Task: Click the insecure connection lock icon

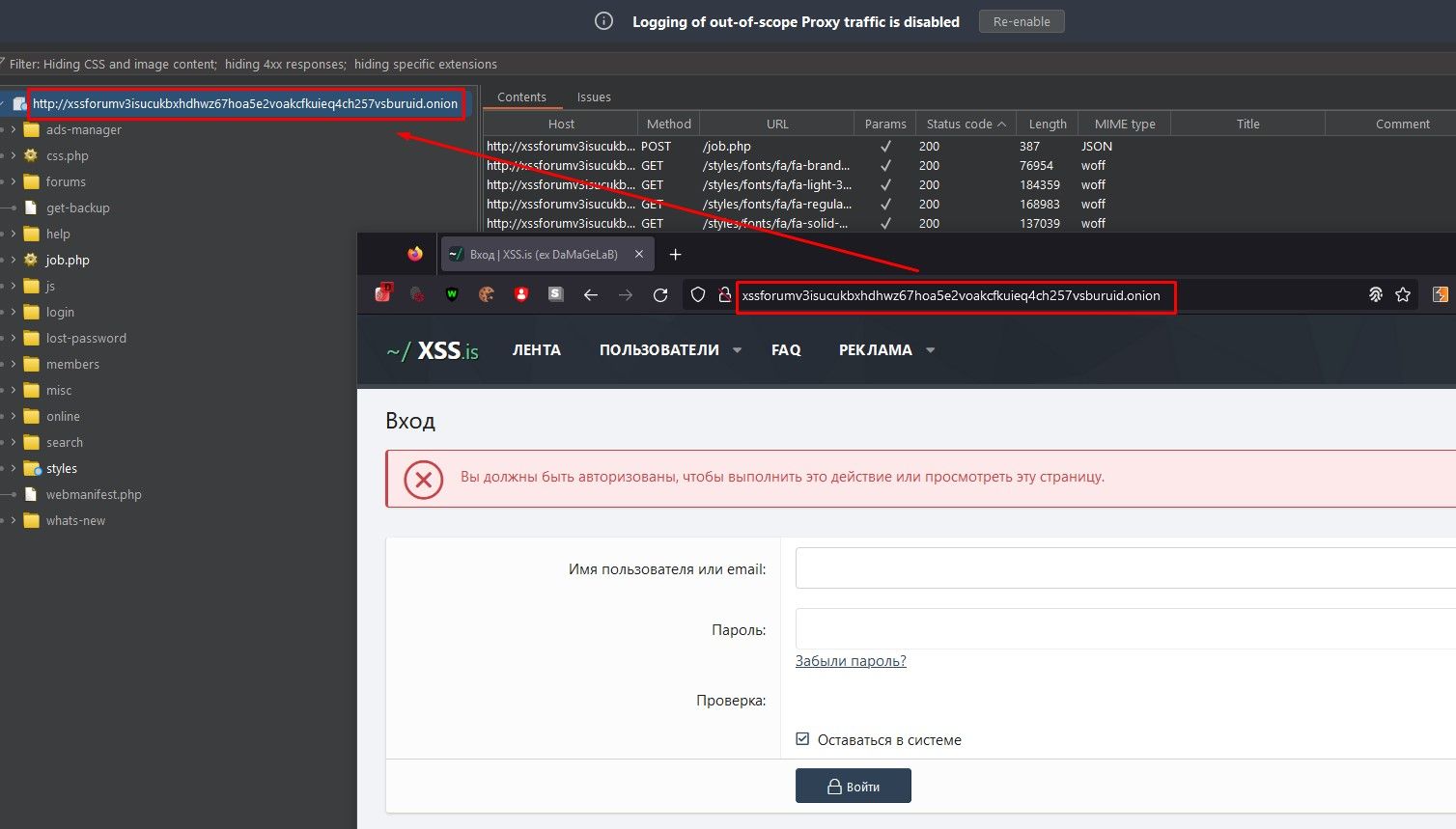Action: coord(724,294)
